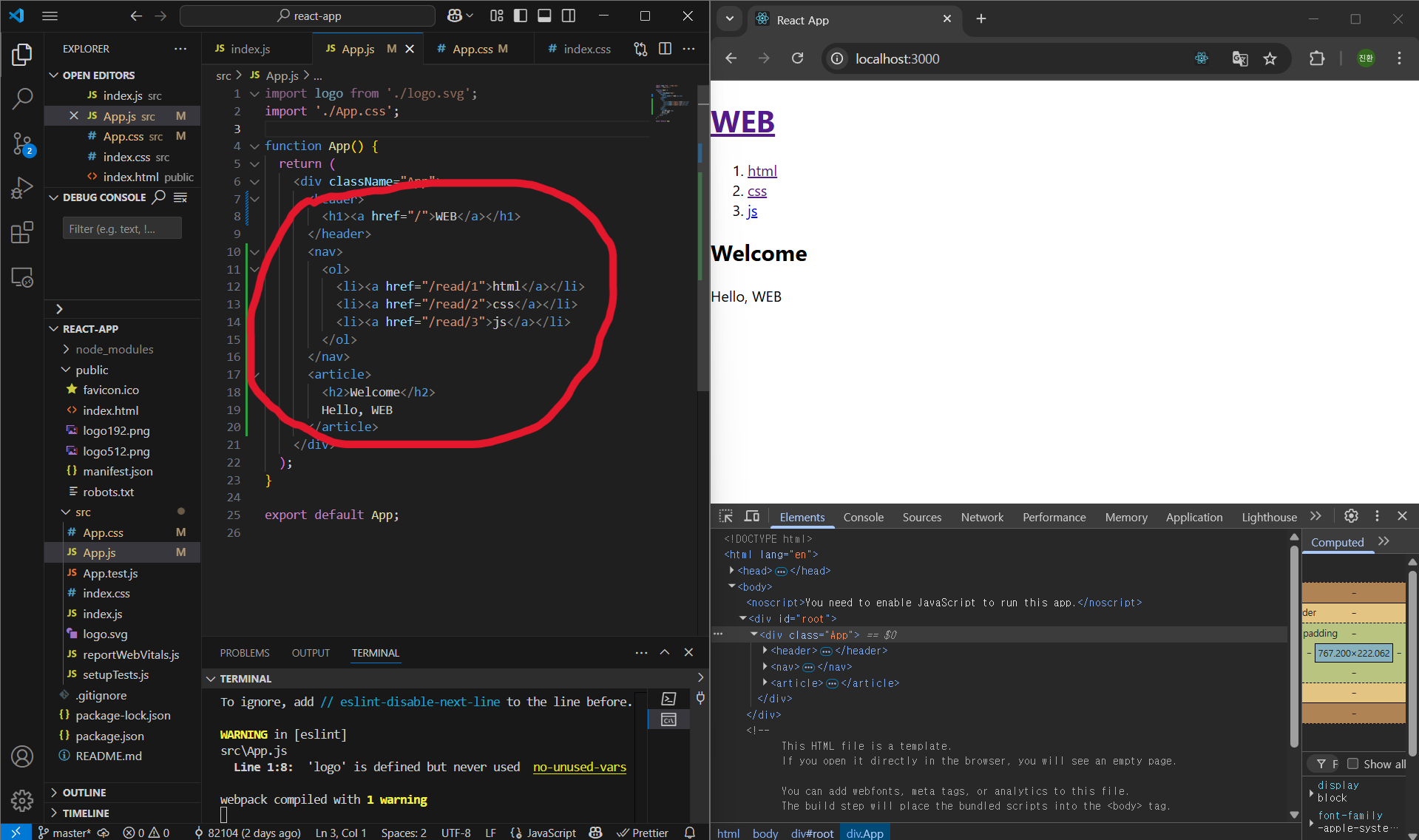Open Source Control view with 2 changes

(x=22, y=143)
